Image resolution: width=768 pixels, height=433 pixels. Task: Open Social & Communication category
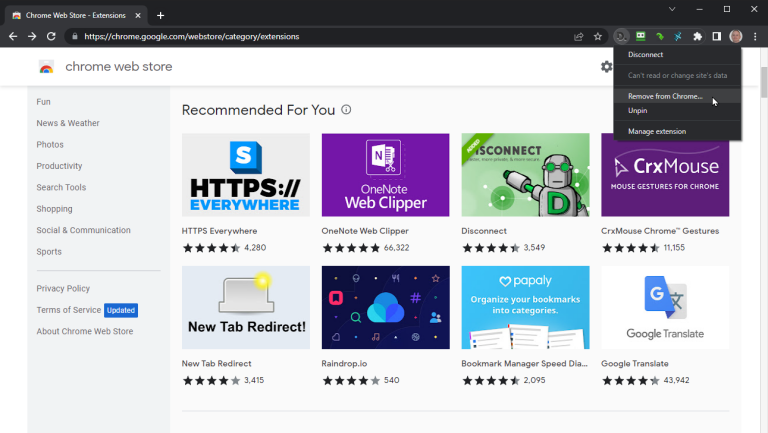[83, 230]
